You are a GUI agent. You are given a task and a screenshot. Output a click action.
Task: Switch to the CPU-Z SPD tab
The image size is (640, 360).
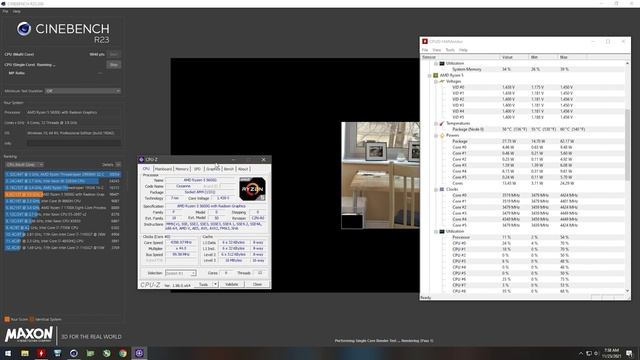pos(198,169)
